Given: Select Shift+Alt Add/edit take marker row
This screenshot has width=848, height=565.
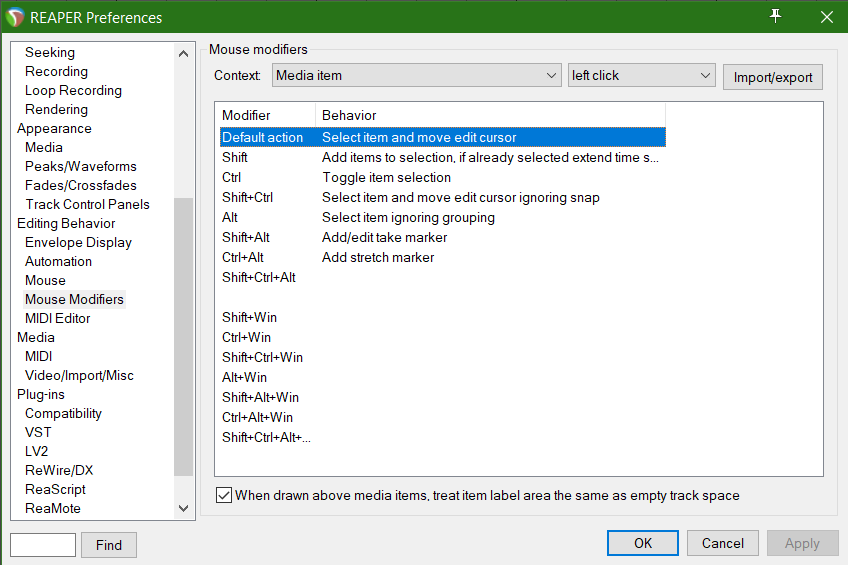Looking at the screenshot, I should click(442, 237).
